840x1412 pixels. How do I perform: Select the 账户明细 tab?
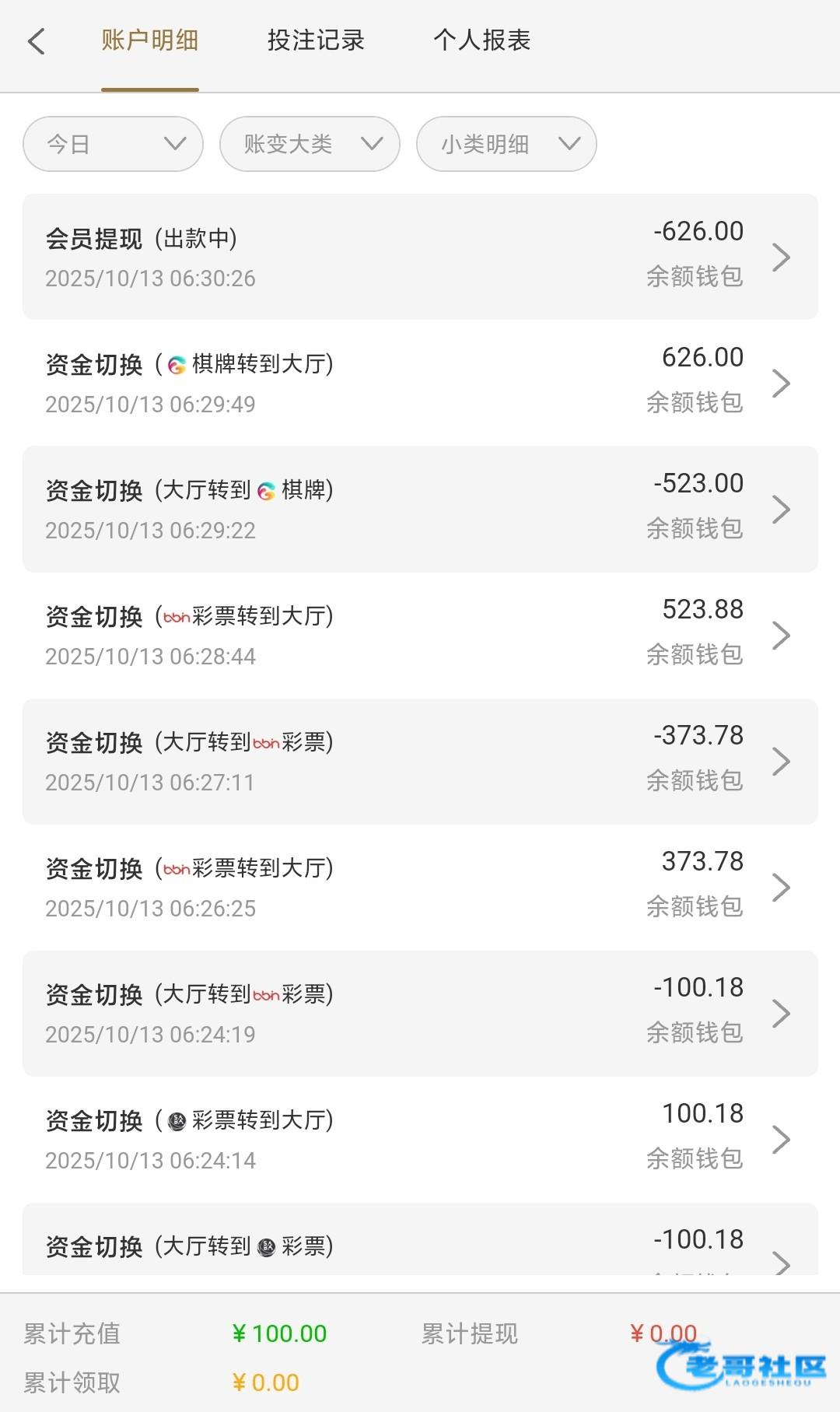click(150, 40)
